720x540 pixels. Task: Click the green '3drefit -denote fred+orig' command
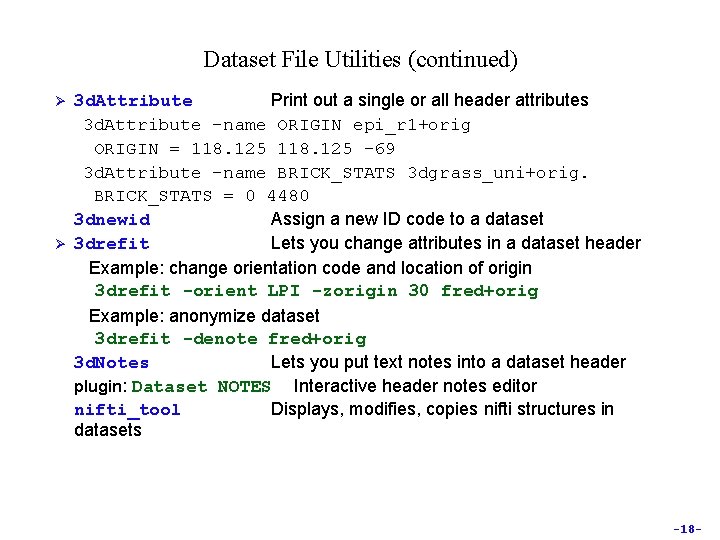pos(231,339)
